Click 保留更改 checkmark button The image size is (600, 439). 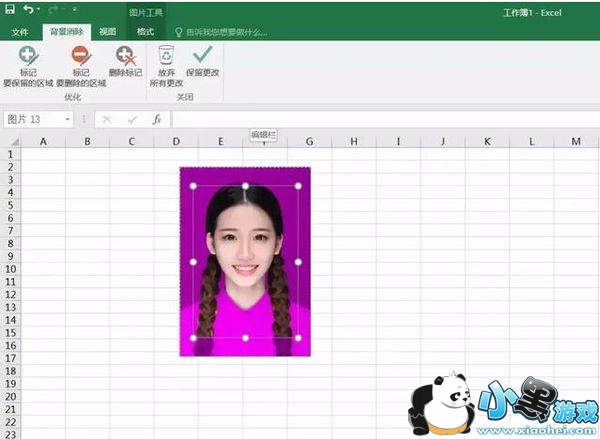[x=202, y=61]
